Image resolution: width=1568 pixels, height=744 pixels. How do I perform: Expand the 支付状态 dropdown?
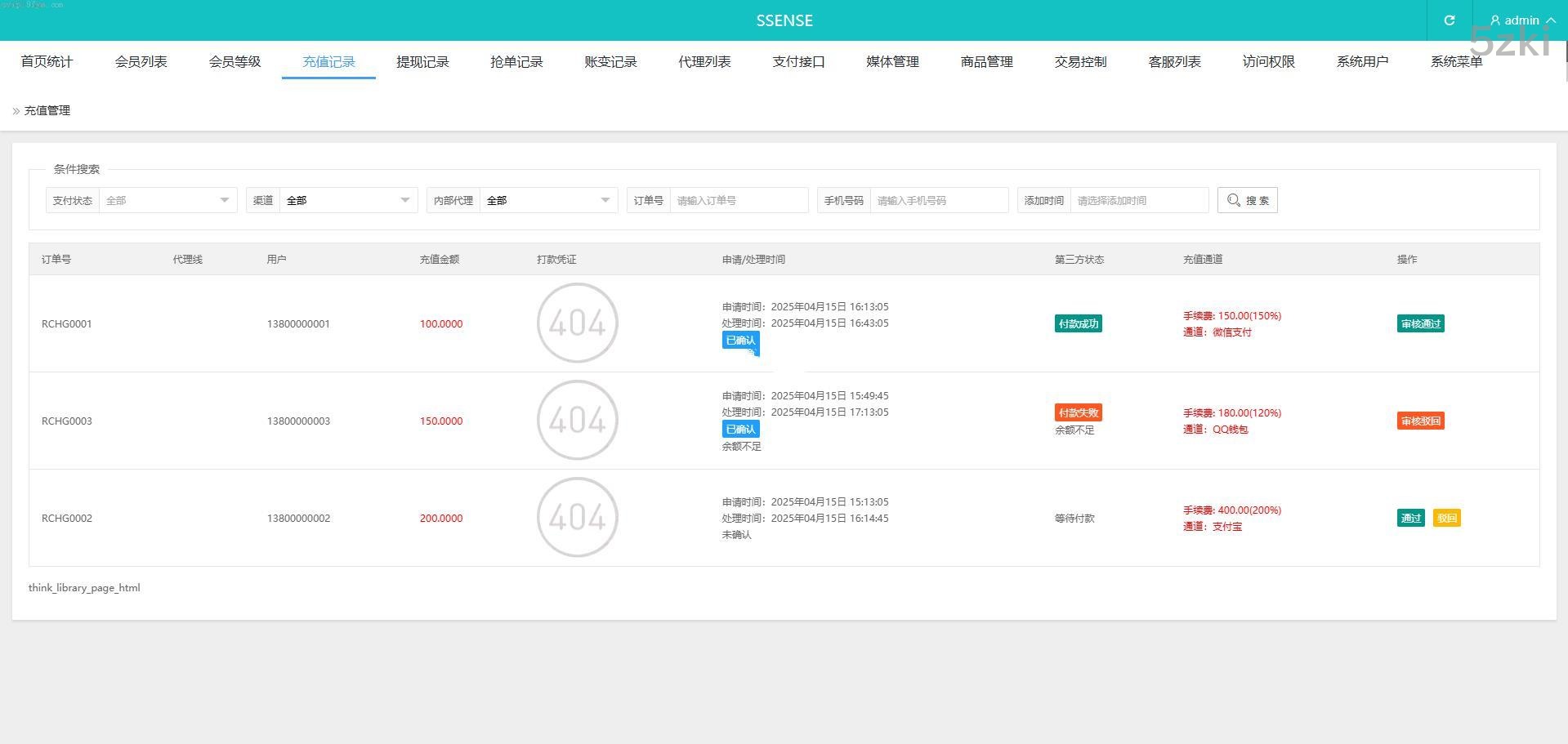(x=168, y=200)
